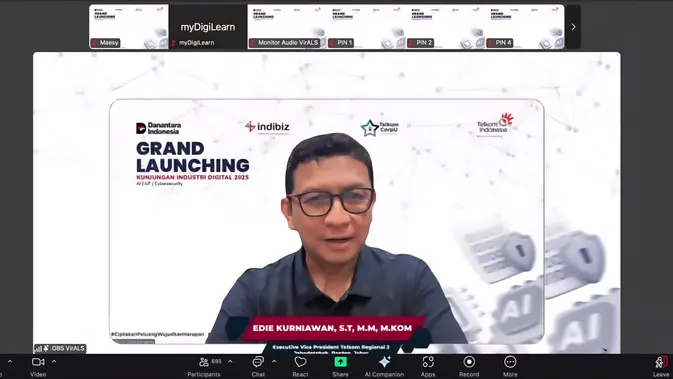This screenshot has height=379, width=673.
Task: Click the participant count 685
Action: [x=217, y=361]
